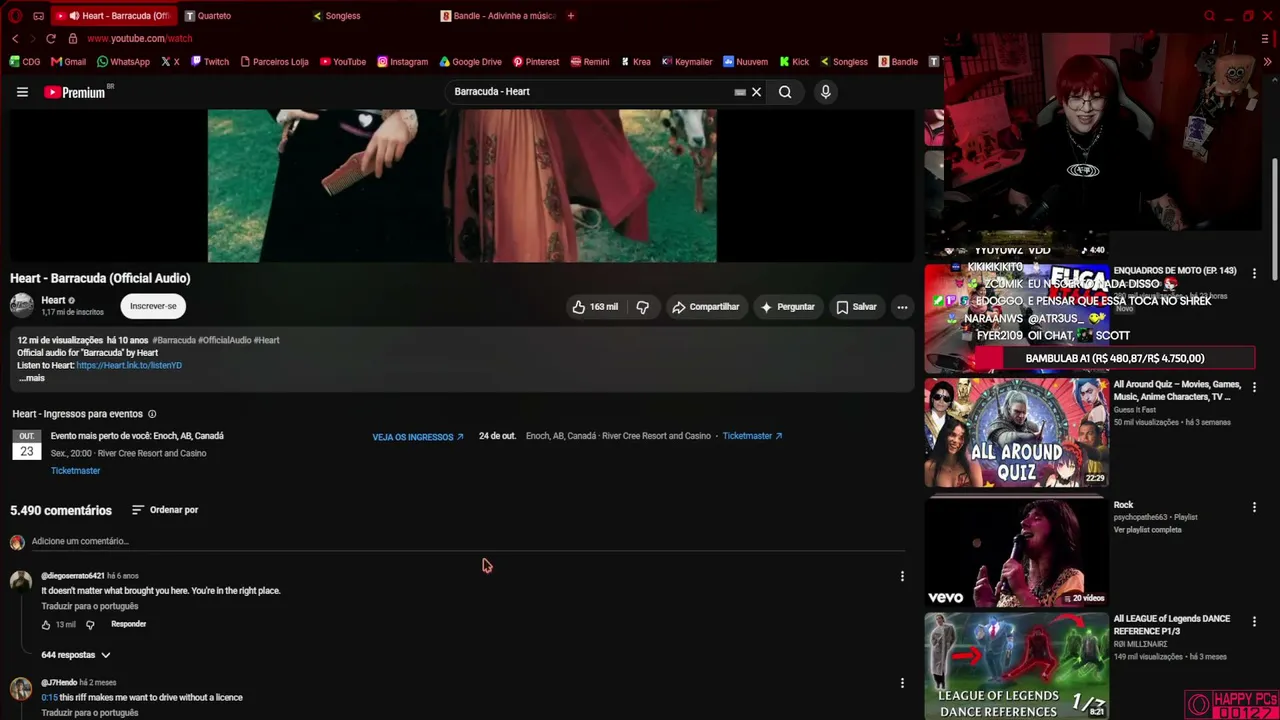The image size is (1280, 720).
Task: Open the Kick bookmark
Action: pos(794,62)
